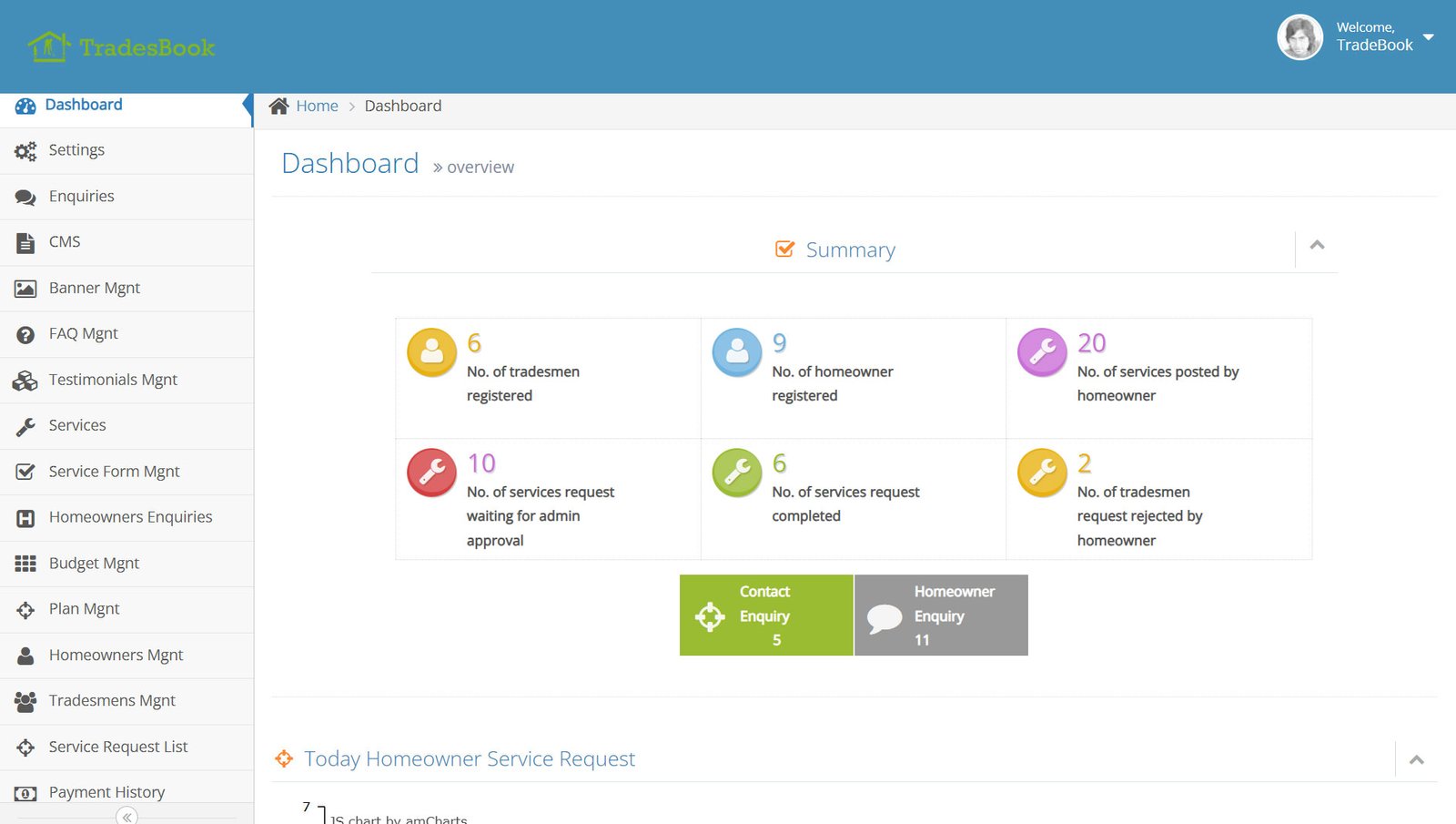Select FAQ Mgnt in the sidebar
The image size is (1456, 824).
[x=126, y=334]
